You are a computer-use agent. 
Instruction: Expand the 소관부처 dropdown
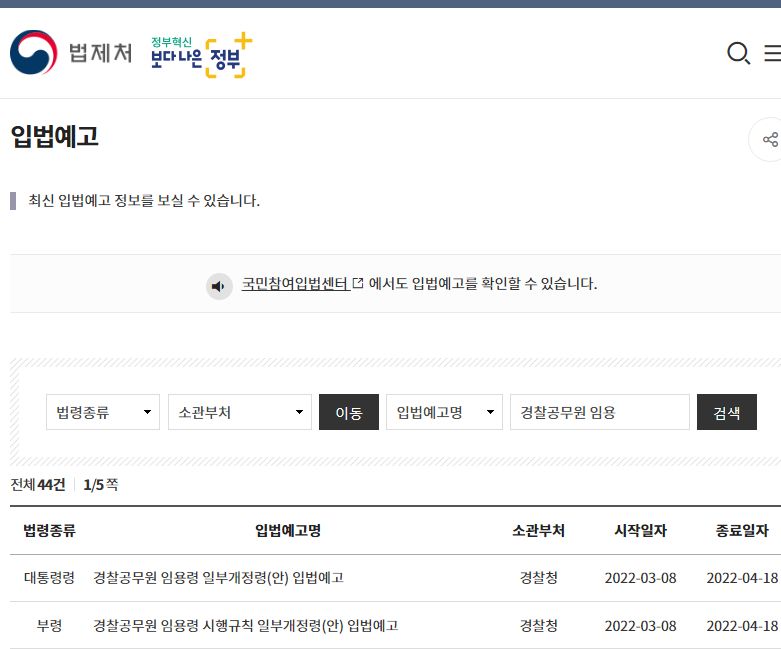click(x=240, y=412)
